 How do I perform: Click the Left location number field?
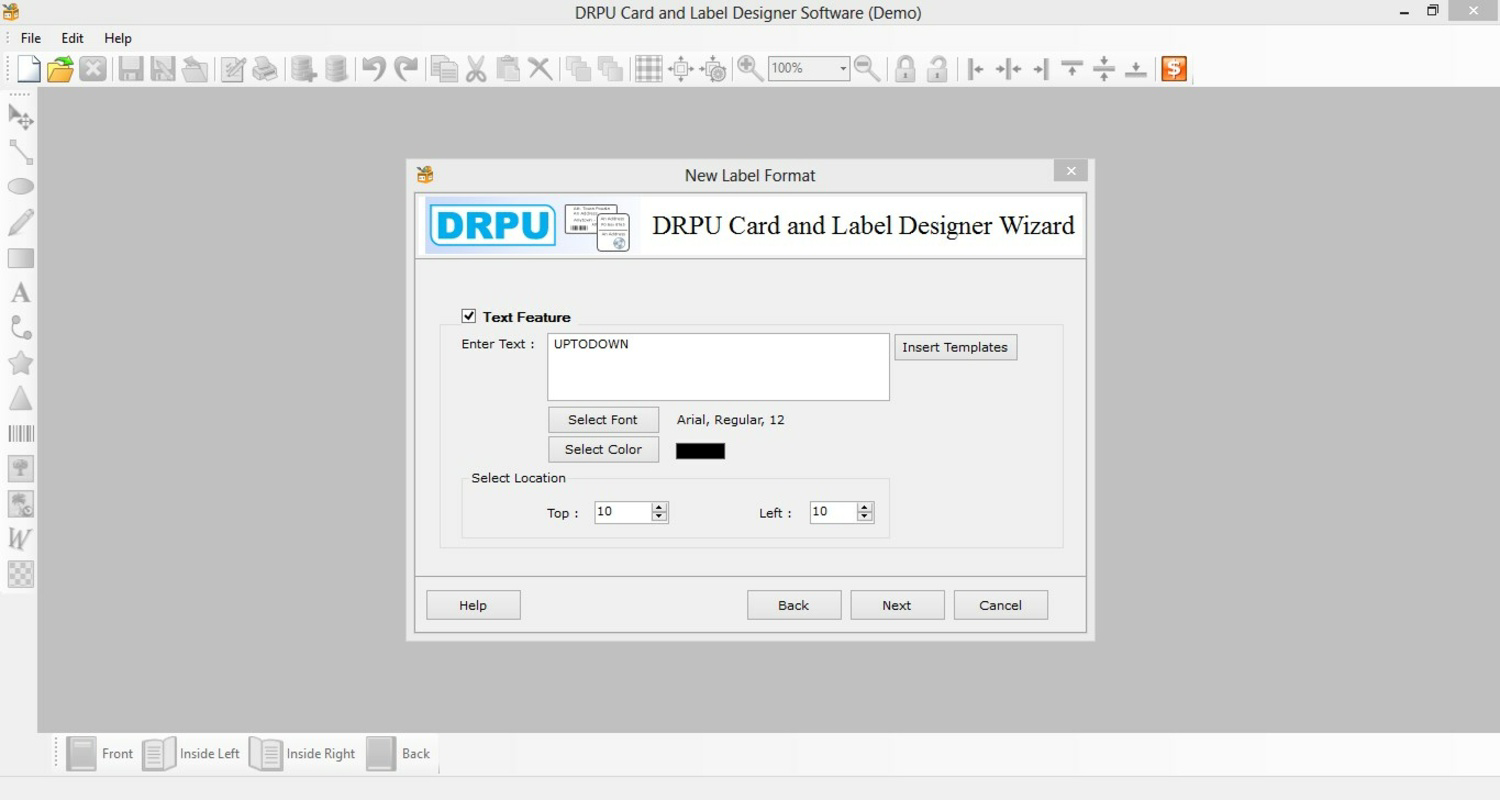coord(834,512)
